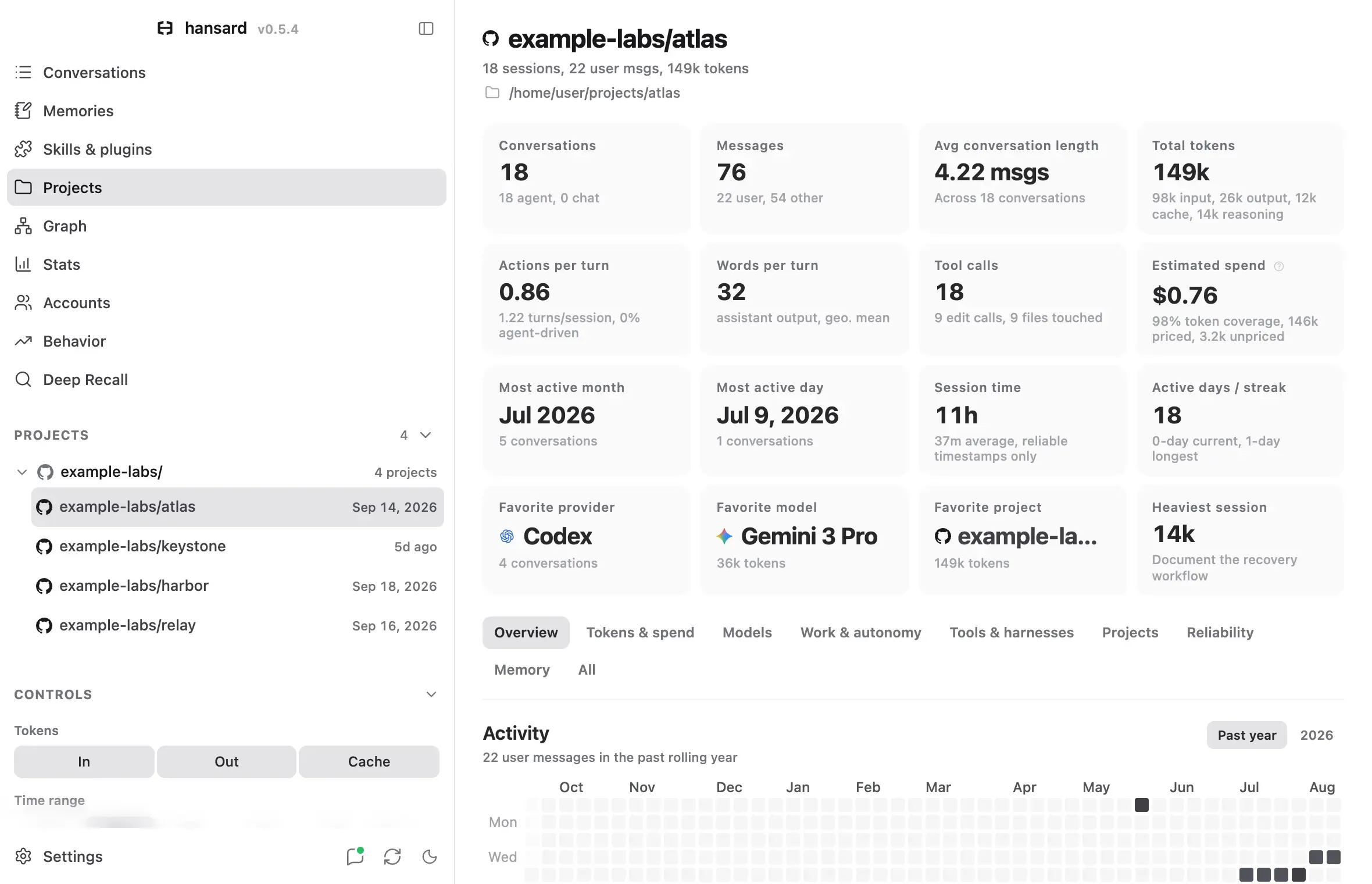Open the Work & autonomy tab

tap(860, 632)
